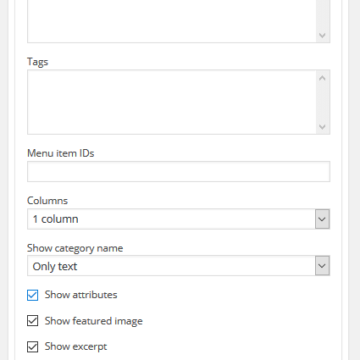360x360 pixels.
Task: Click the Columns label
Action: click(47, 201)
